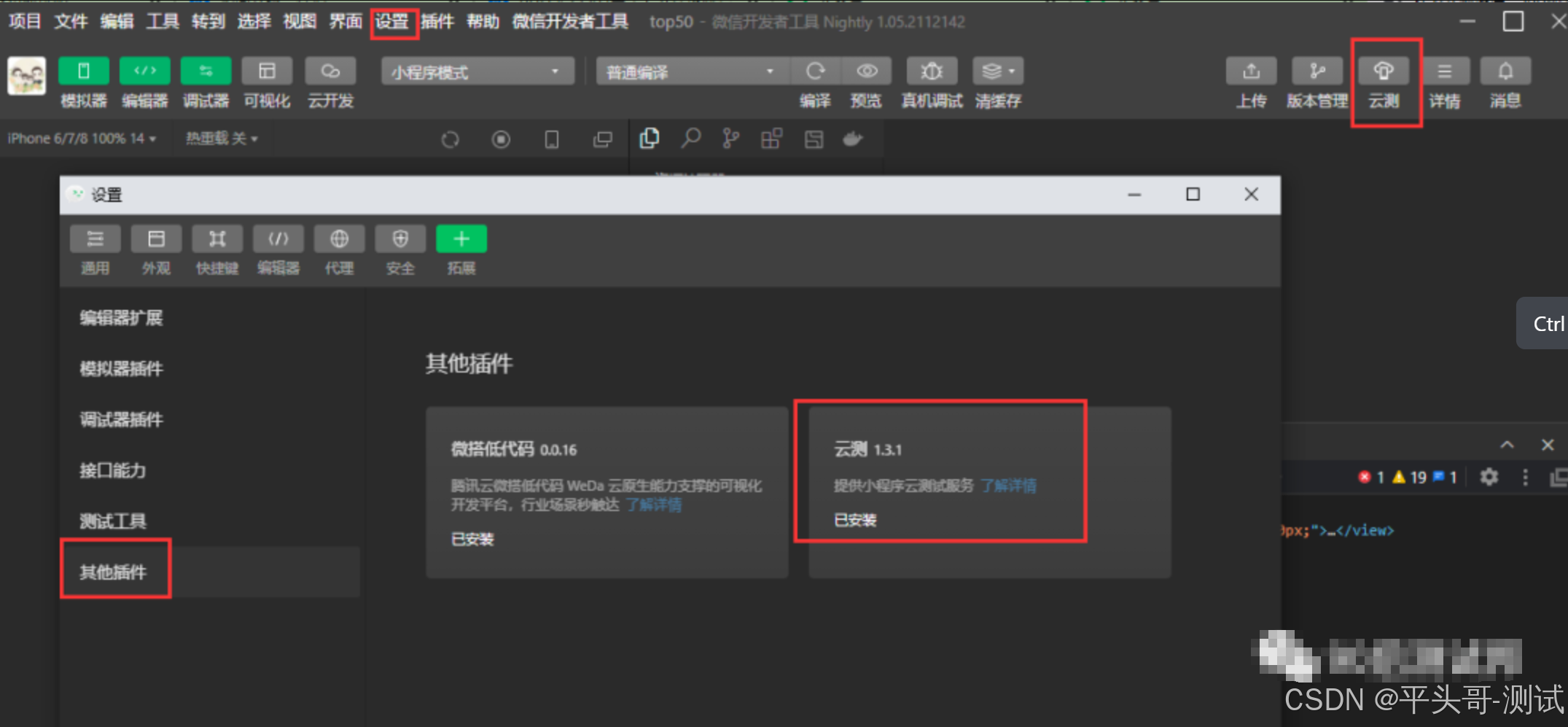Open the 小程序模式 mode dropdown
The width and height of the screenshot is (1568, 727).
point(477,71)
